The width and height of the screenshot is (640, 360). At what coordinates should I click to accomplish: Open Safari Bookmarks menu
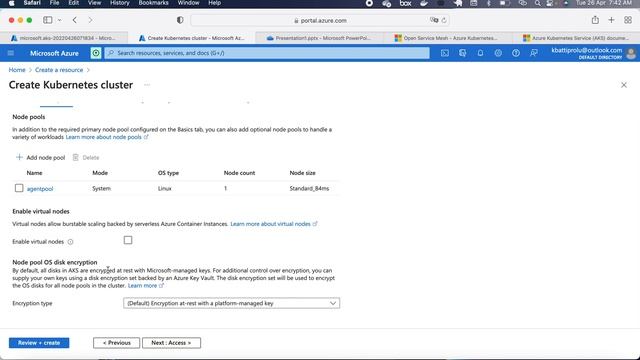(153, 3)
